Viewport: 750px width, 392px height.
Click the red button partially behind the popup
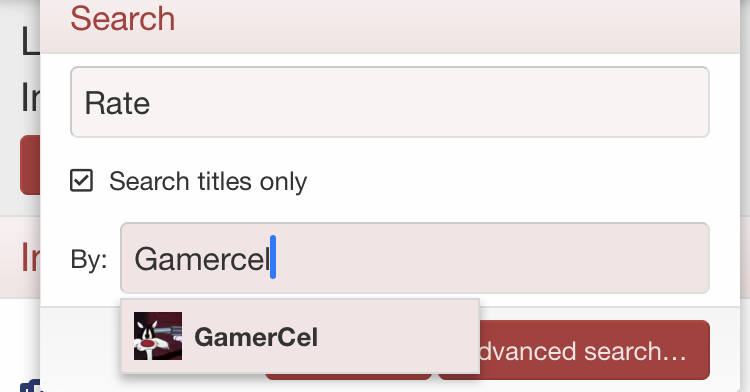click(30, 165)
